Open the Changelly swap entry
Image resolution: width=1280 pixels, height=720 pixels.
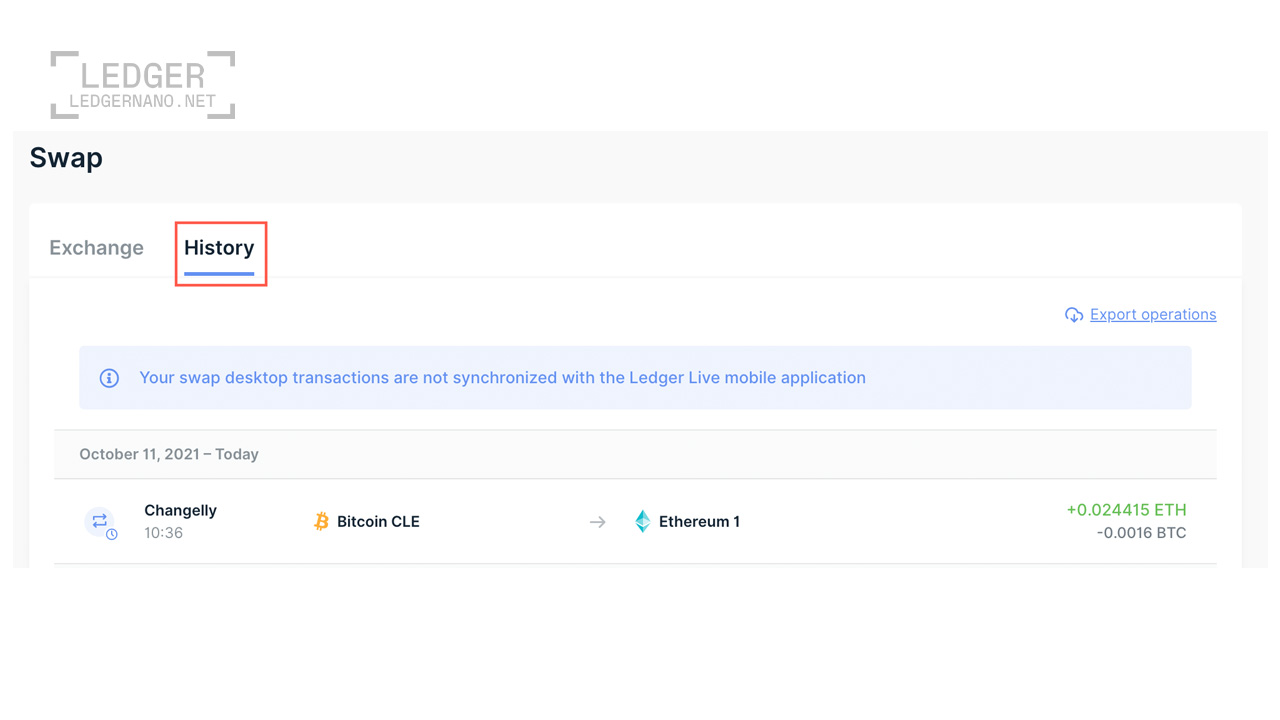click(635, 521)
